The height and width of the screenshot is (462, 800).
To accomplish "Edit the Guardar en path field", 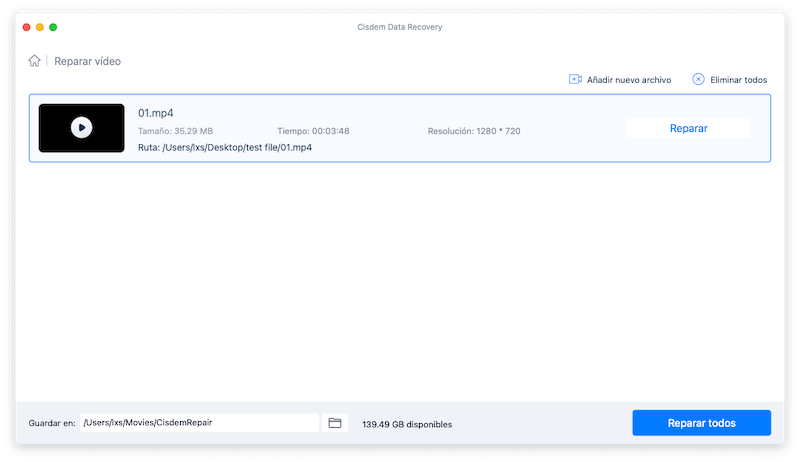I will pyautogui.click(x=199, y=423).
